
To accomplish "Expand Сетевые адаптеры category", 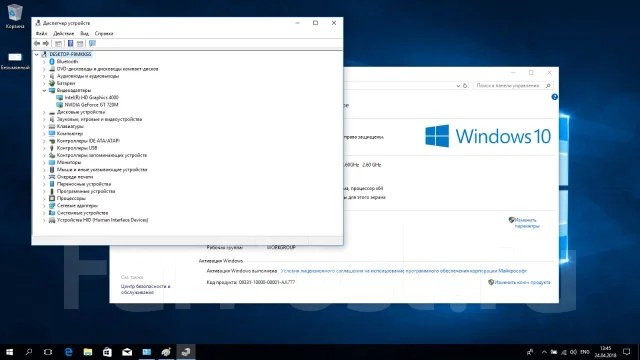I will click(x=44, y=206).
